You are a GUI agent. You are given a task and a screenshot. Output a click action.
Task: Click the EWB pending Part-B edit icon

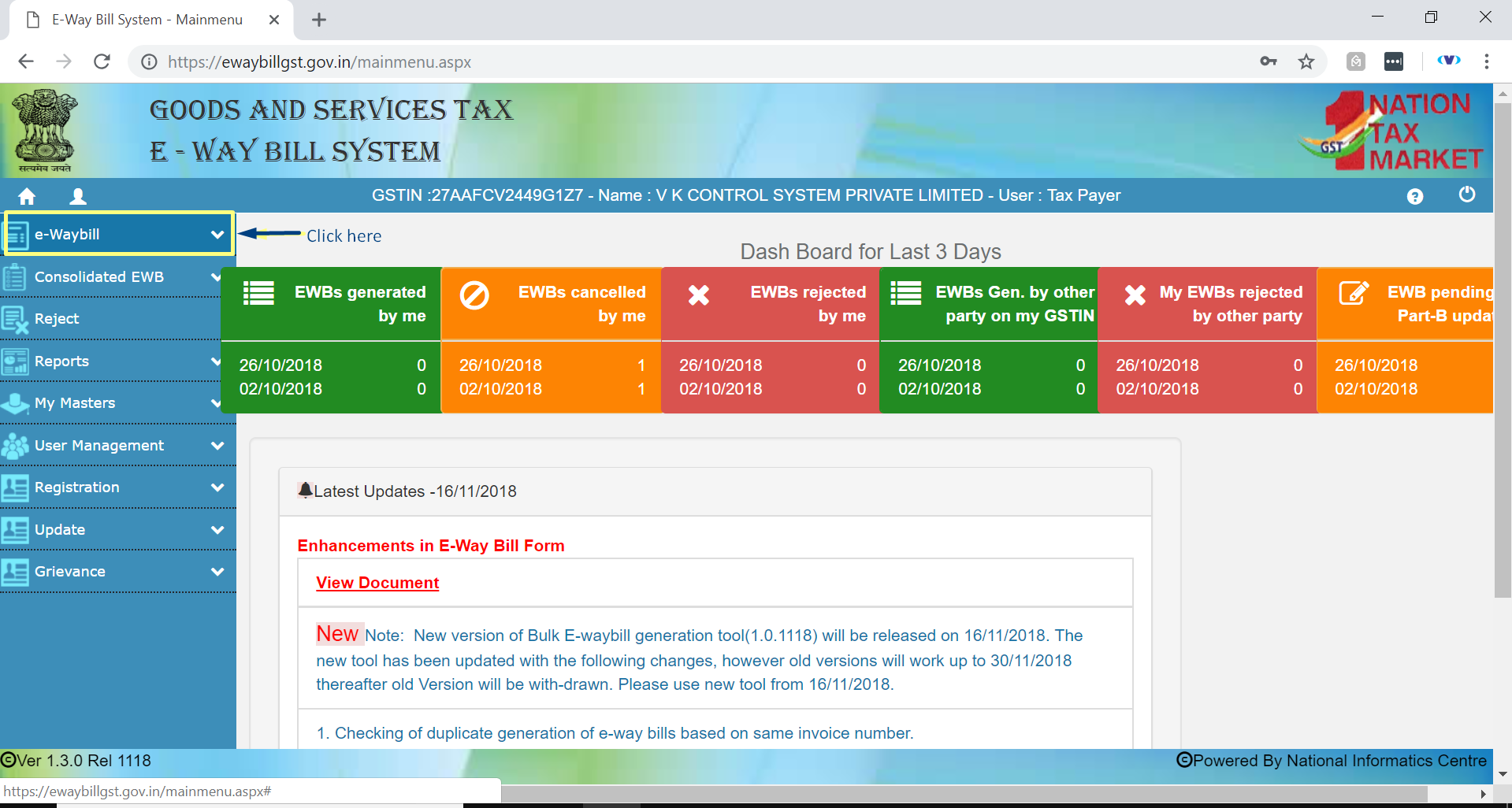coord(1354,294)
